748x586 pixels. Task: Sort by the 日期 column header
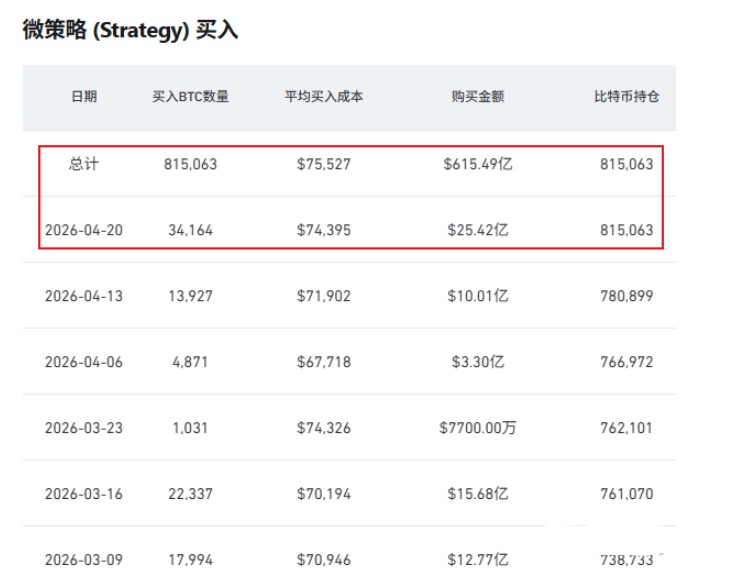[x=84, y=97]
